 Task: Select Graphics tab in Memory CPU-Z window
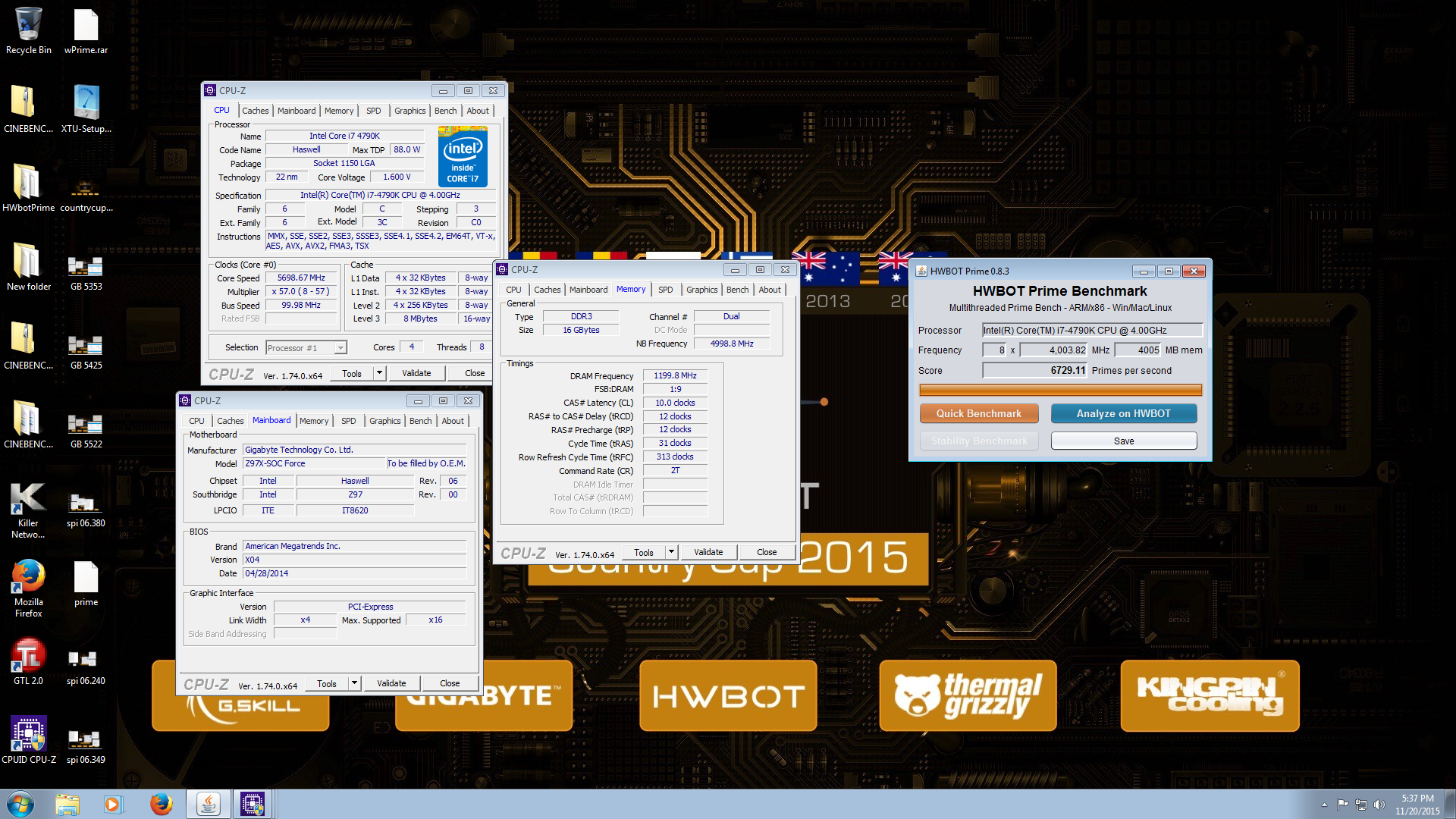coord(701,290)
